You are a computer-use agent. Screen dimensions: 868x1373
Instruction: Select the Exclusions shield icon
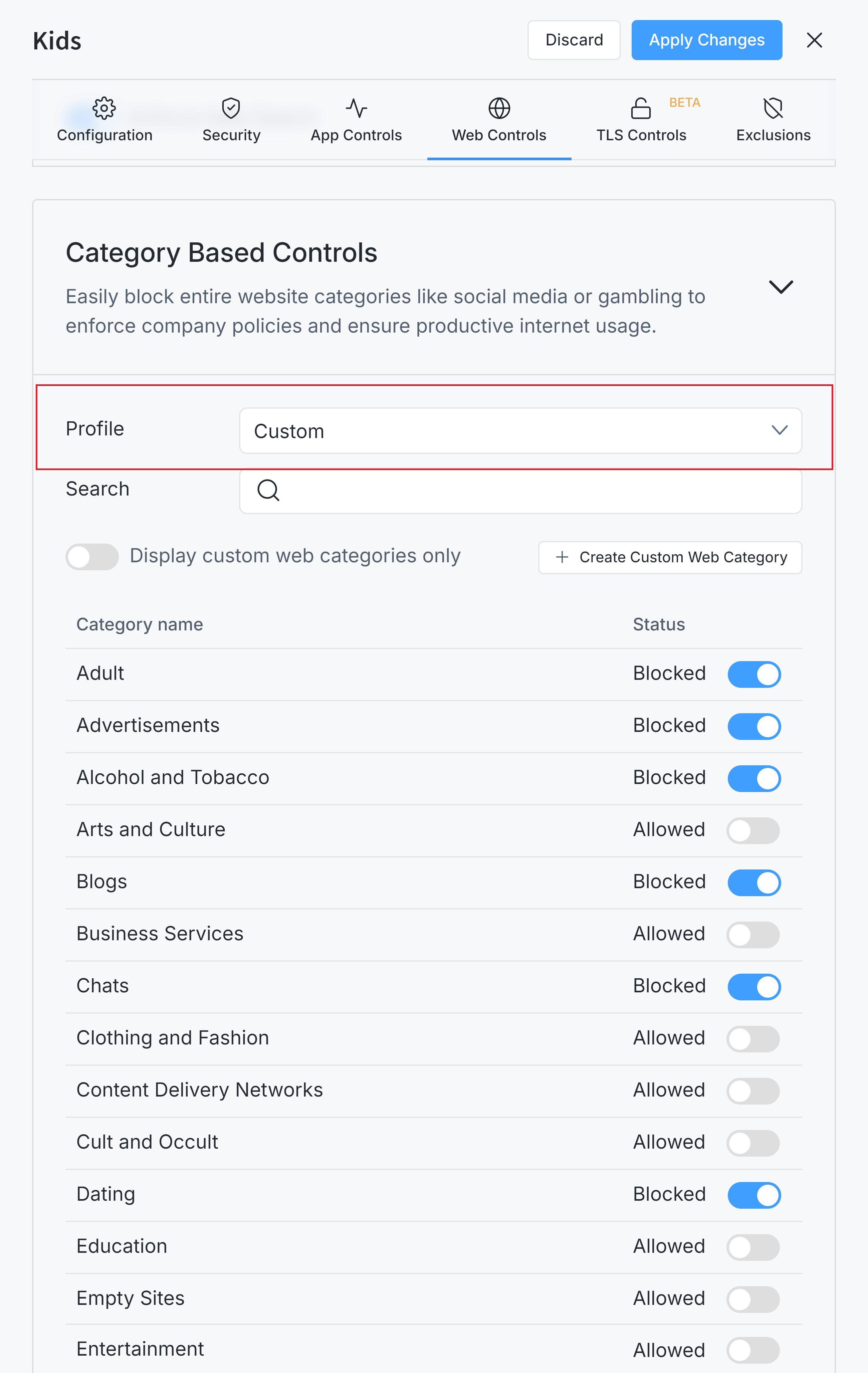tap(772, 108)
